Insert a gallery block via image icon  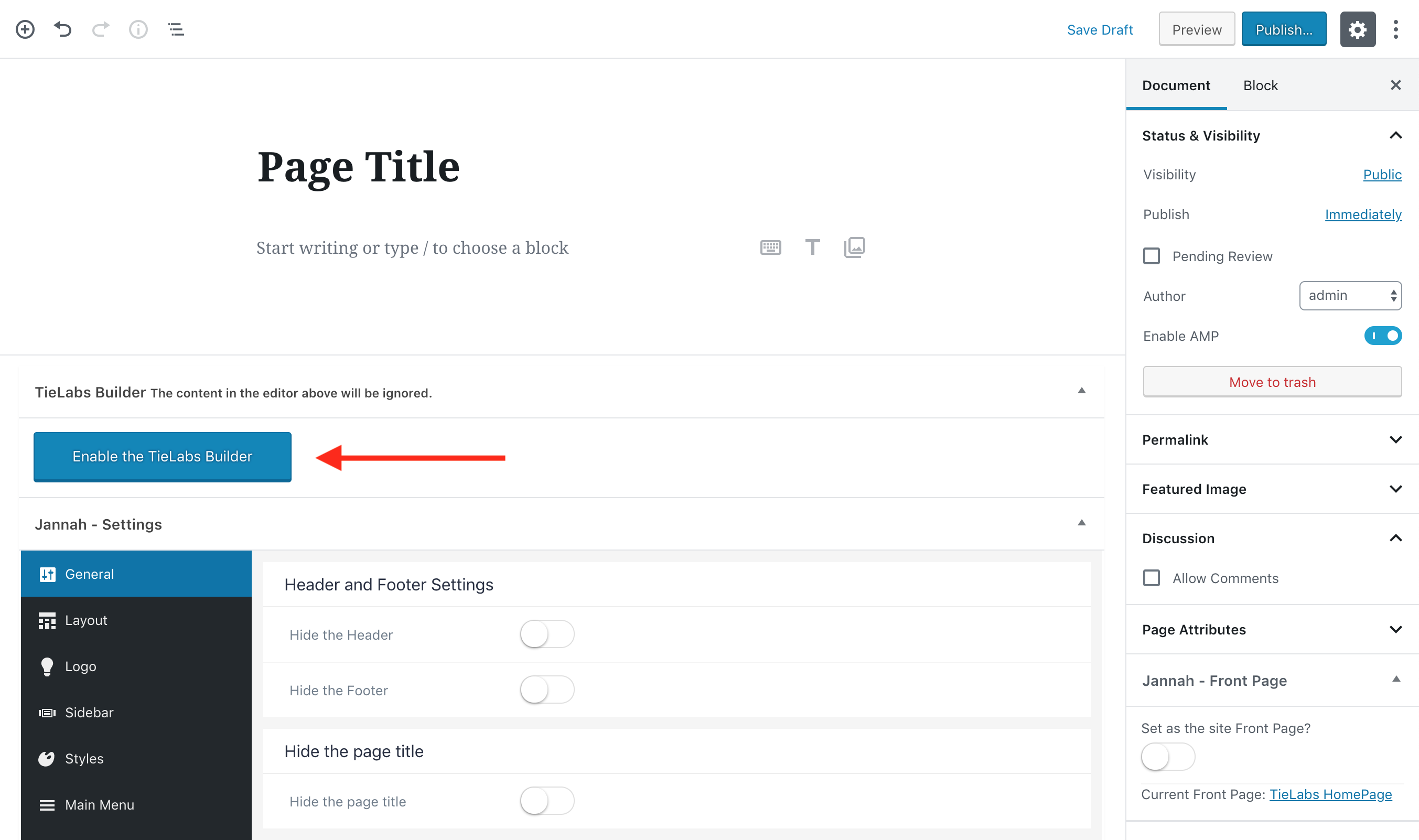click(855, 247)
